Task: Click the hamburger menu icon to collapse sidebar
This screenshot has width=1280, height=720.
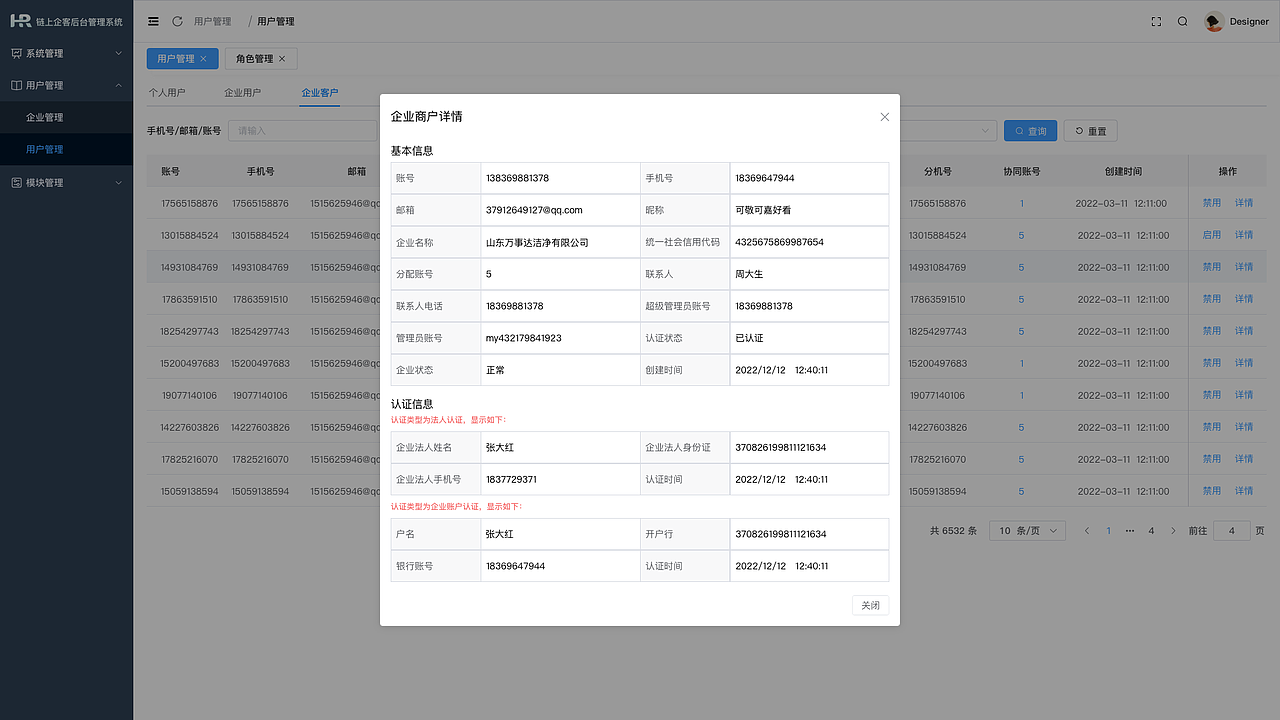Action: tap(152, 20)
